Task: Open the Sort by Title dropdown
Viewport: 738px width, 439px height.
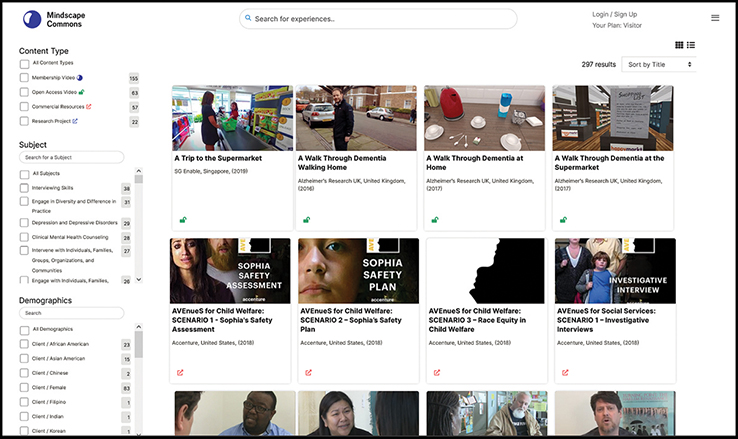Action: coord(658,64)
